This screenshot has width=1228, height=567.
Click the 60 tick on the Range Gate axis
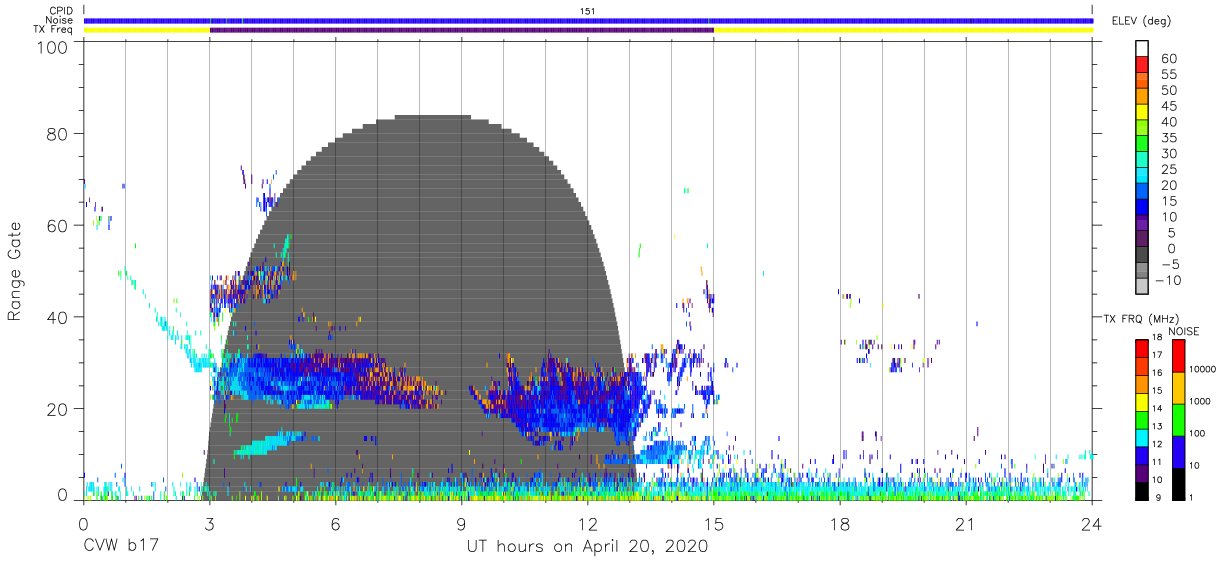click(57, 225)
